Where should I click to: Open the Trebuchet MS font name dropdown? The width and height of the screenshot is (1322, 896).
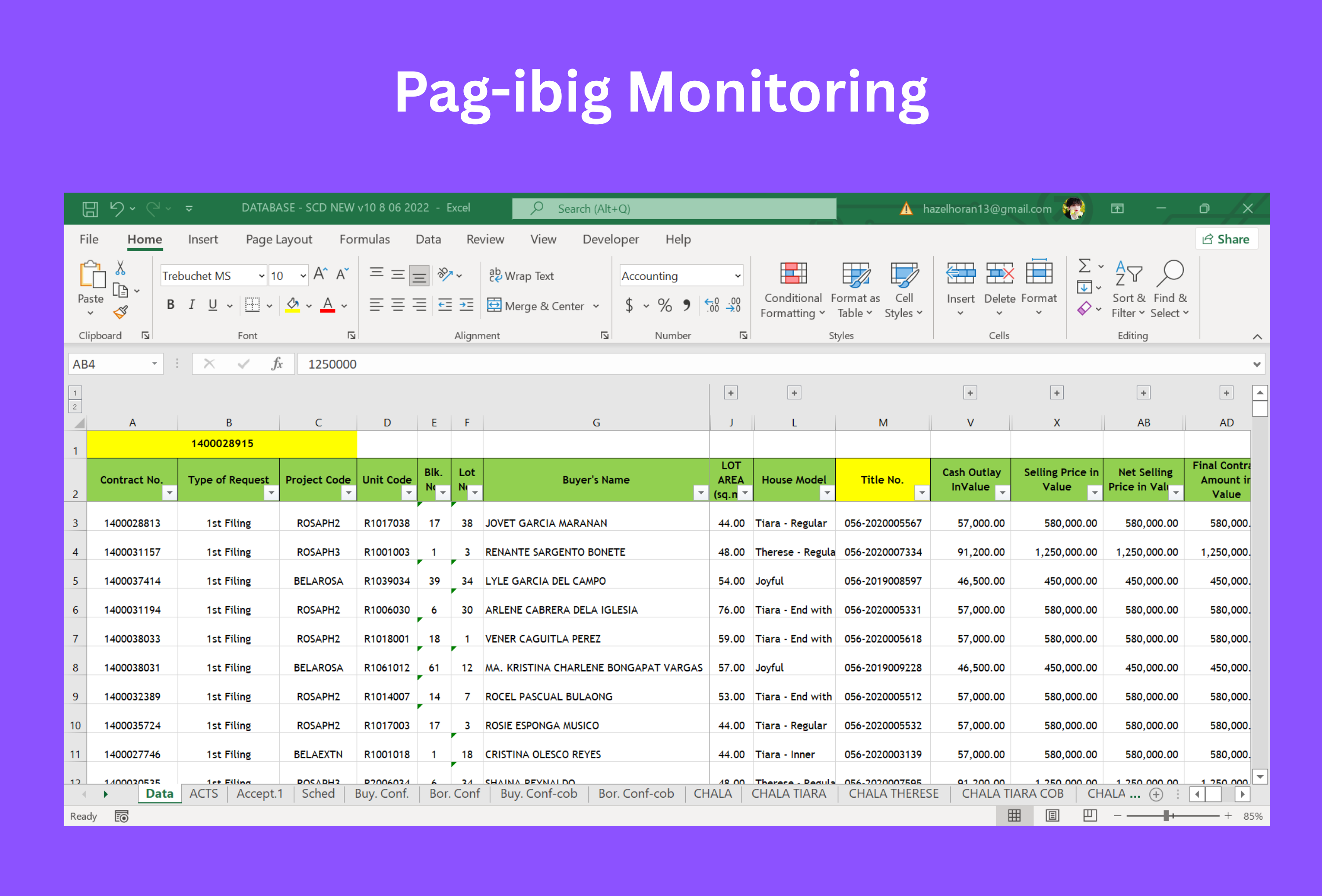262,276
